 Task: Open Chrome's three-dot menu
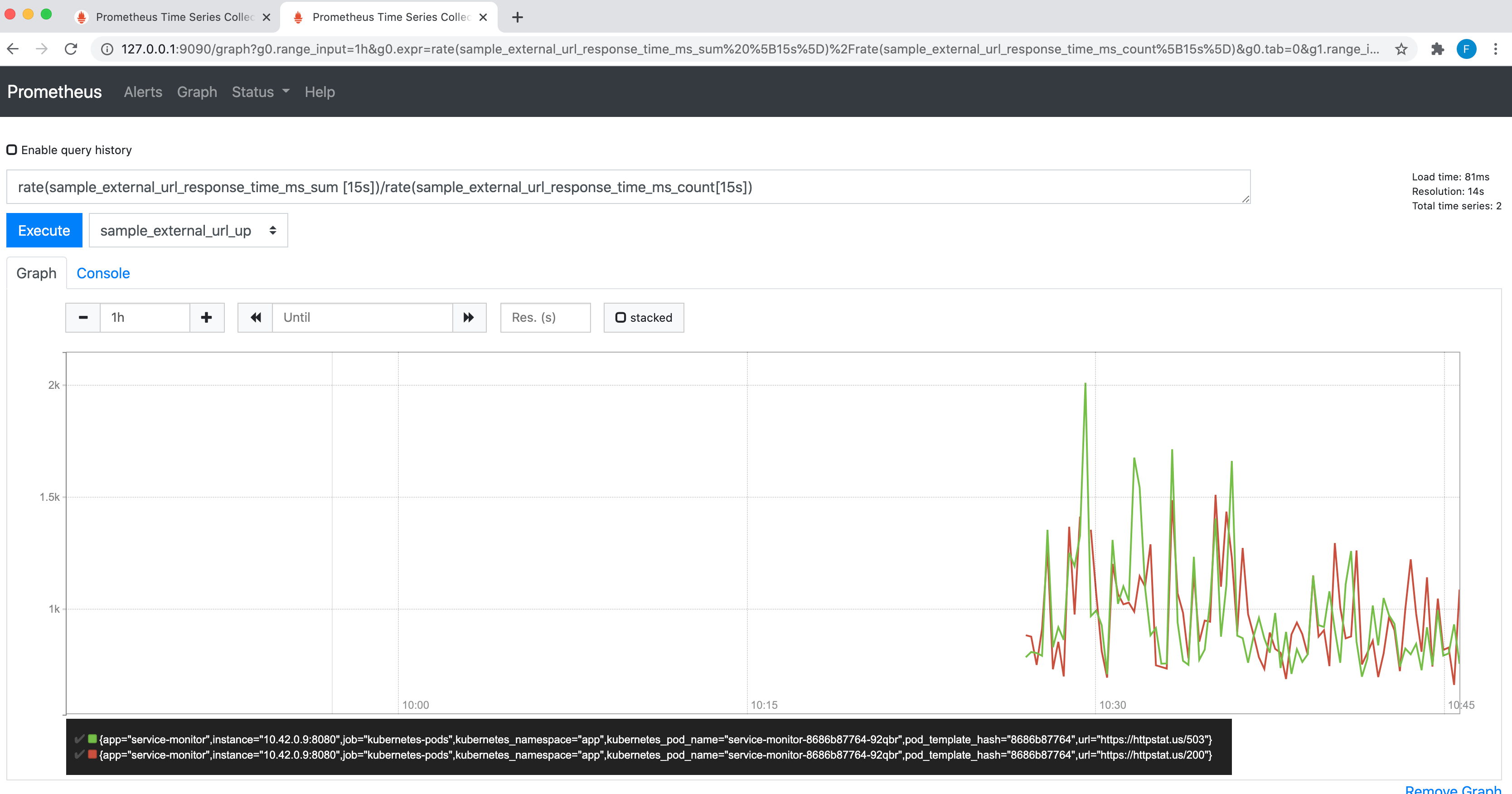[1495, 49]
